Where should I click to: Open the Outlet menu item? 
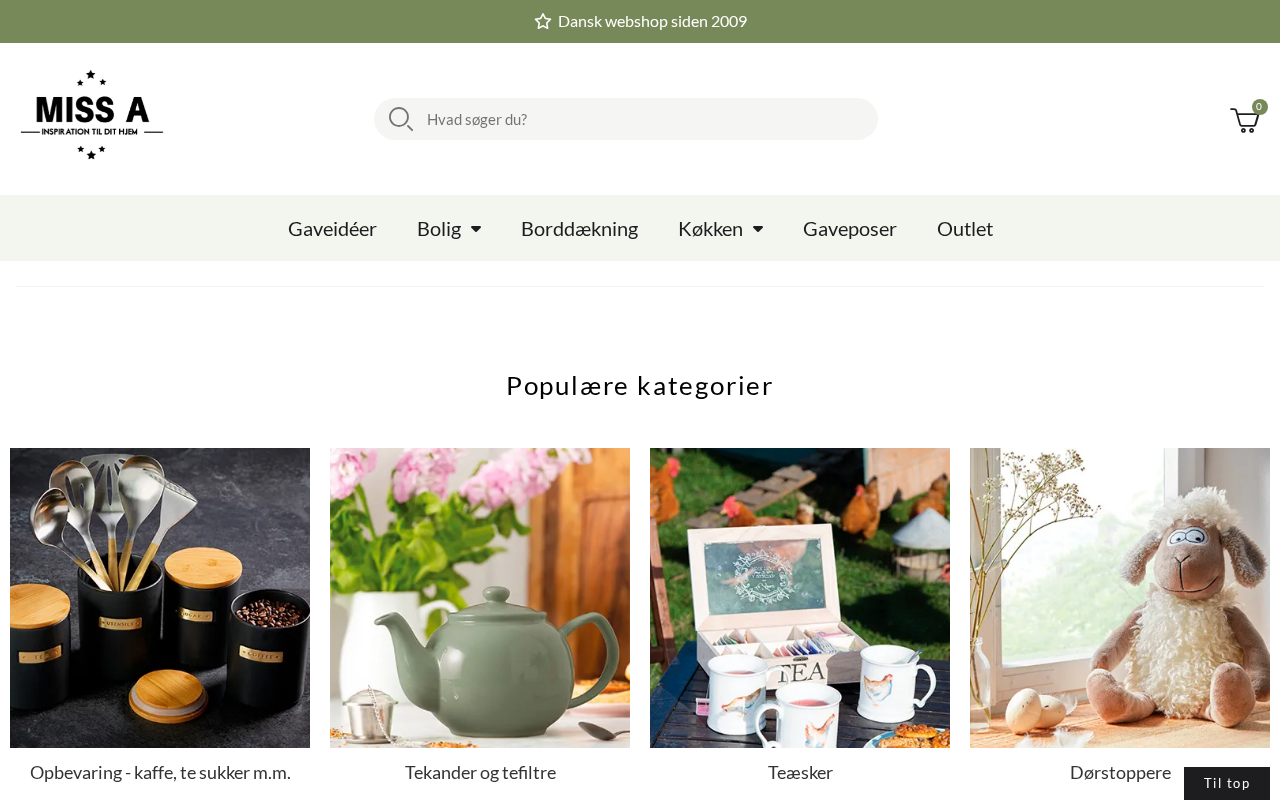[965, 228]
